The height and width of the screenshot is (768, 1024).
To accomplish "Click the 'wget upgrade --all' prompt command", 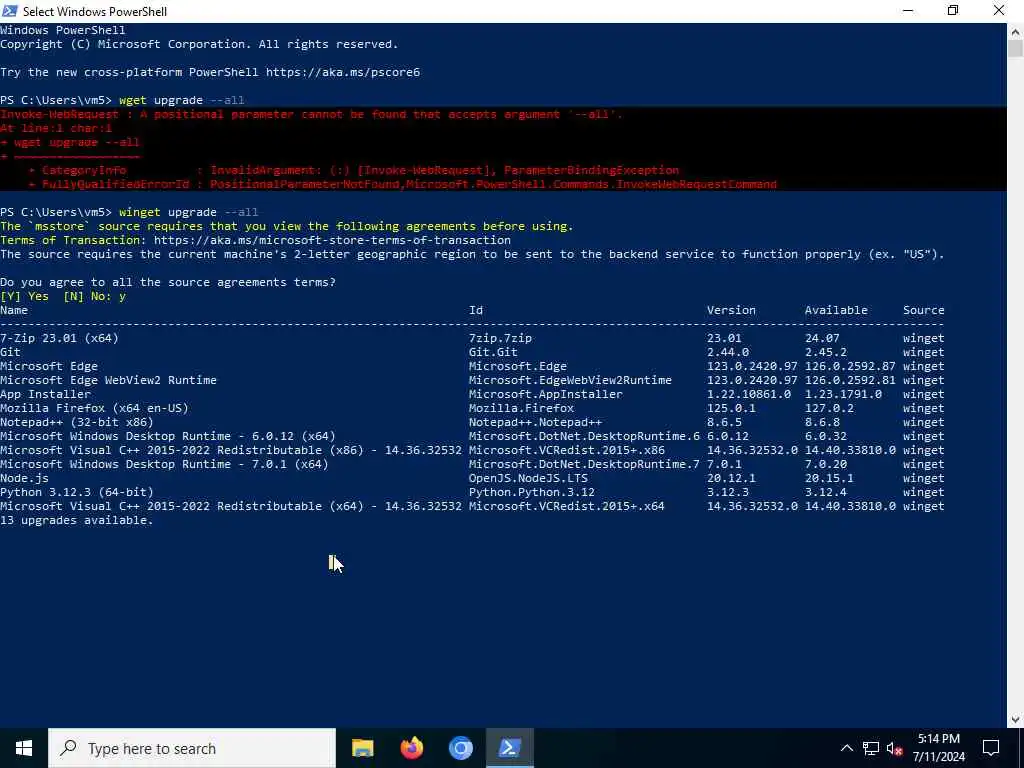I will tap(182, 101).
